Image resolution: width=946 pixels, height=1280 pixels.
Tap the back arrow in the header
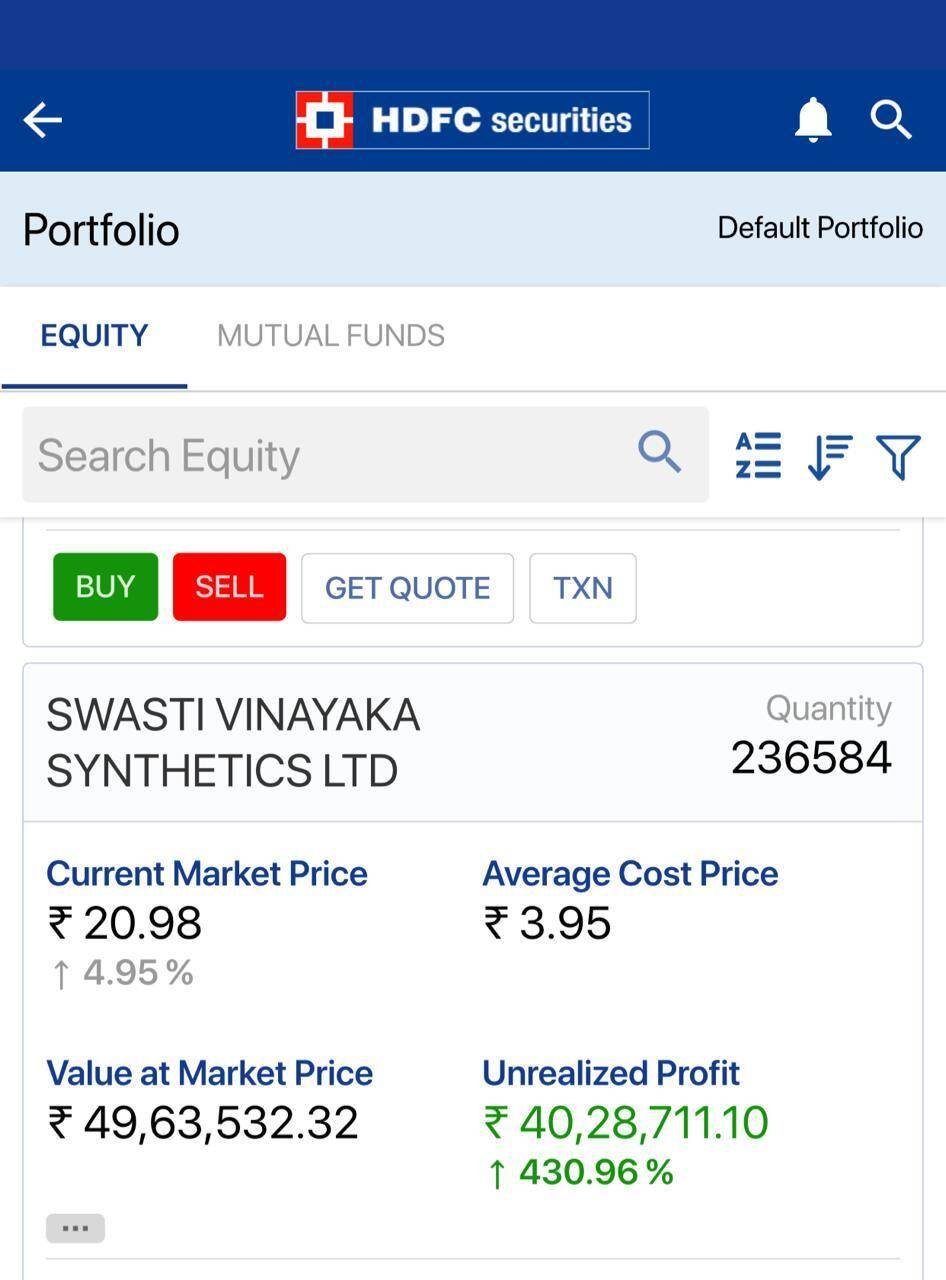click(x=43, y=121)
